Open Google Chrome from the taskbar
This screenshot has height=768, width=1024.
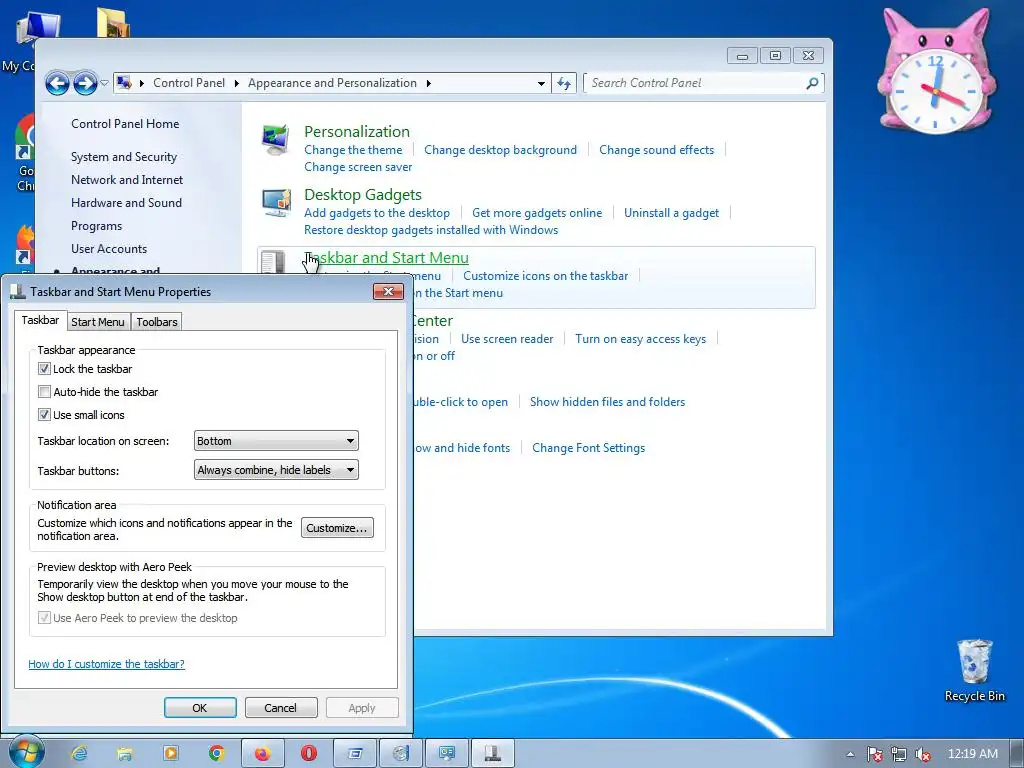216,754
